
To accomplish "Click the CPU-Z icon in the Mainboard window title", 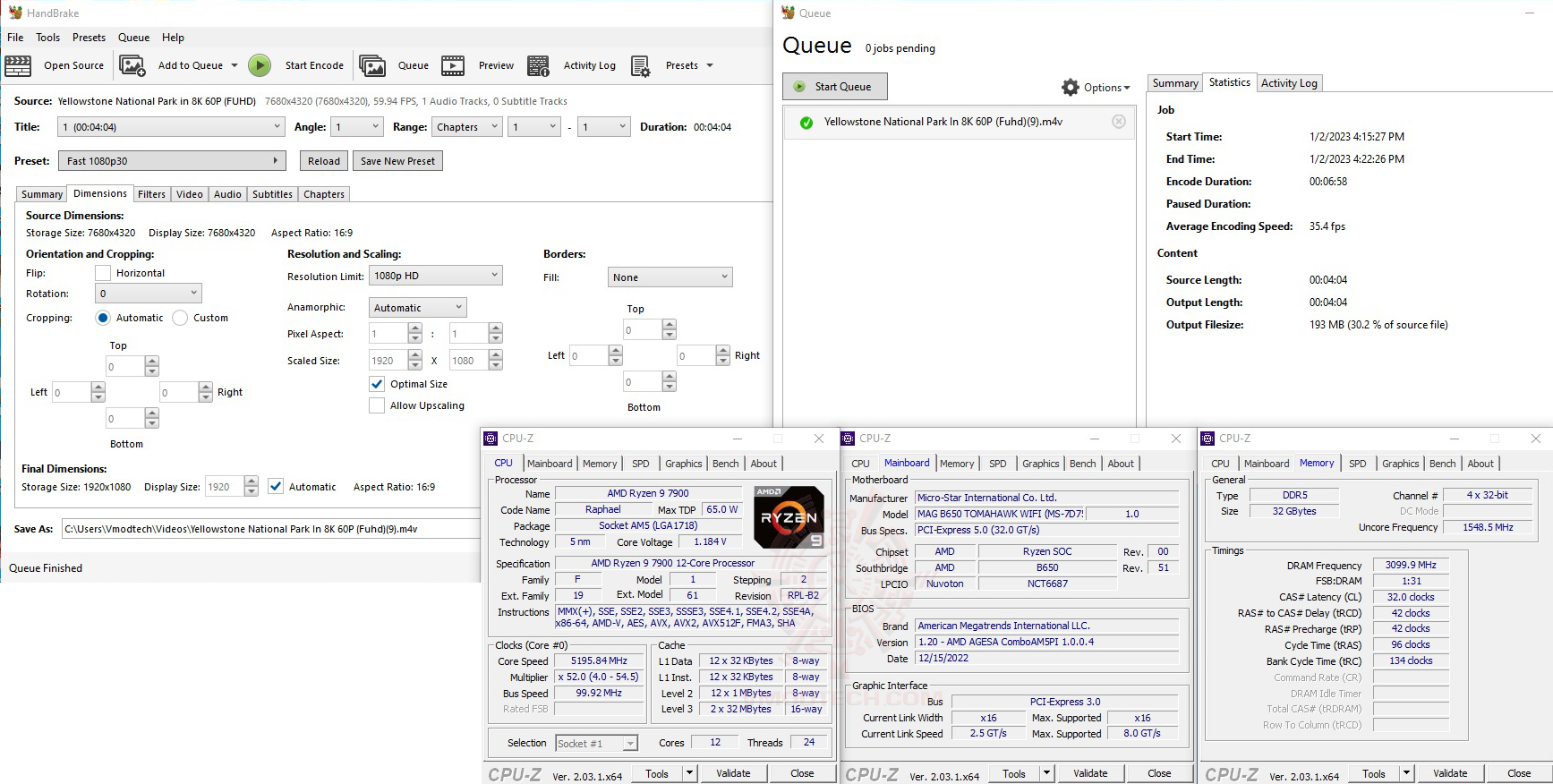I will tap(848, 439).
